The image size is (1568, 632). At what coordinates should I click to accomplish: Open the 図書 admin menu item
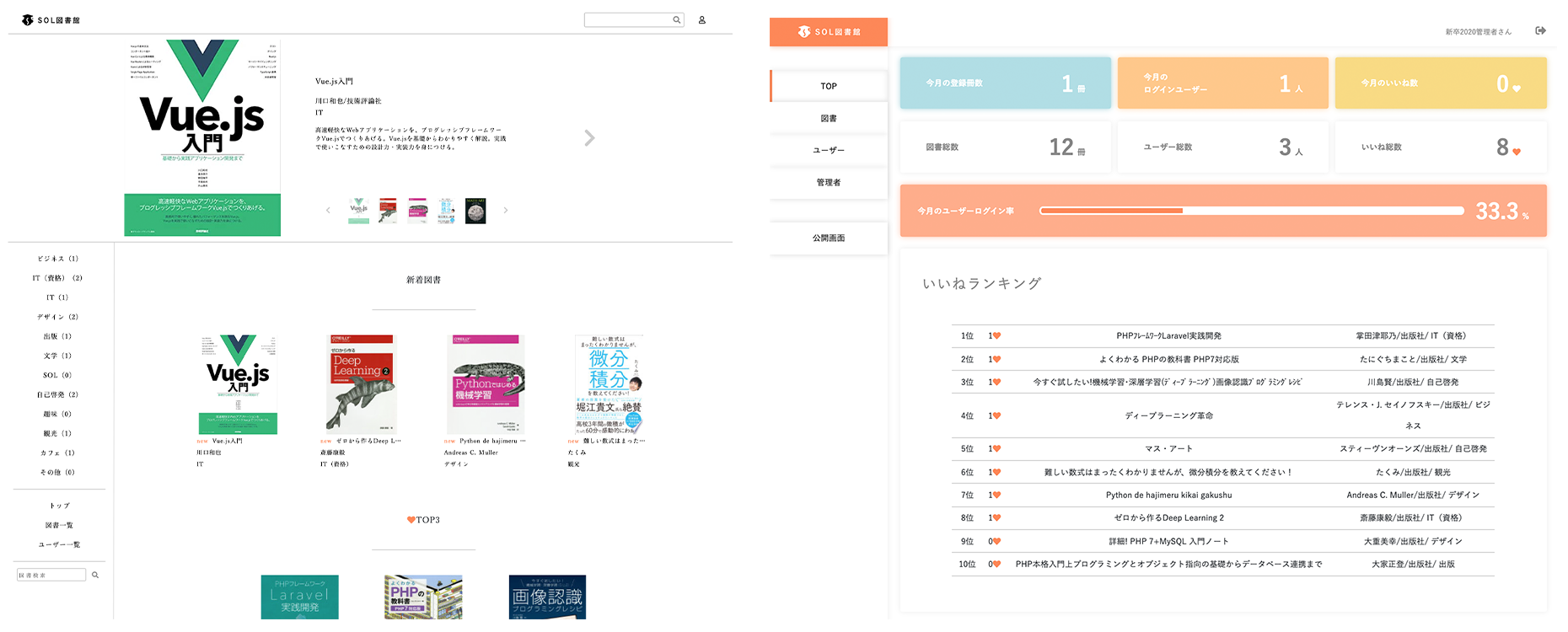coord(829,119)
